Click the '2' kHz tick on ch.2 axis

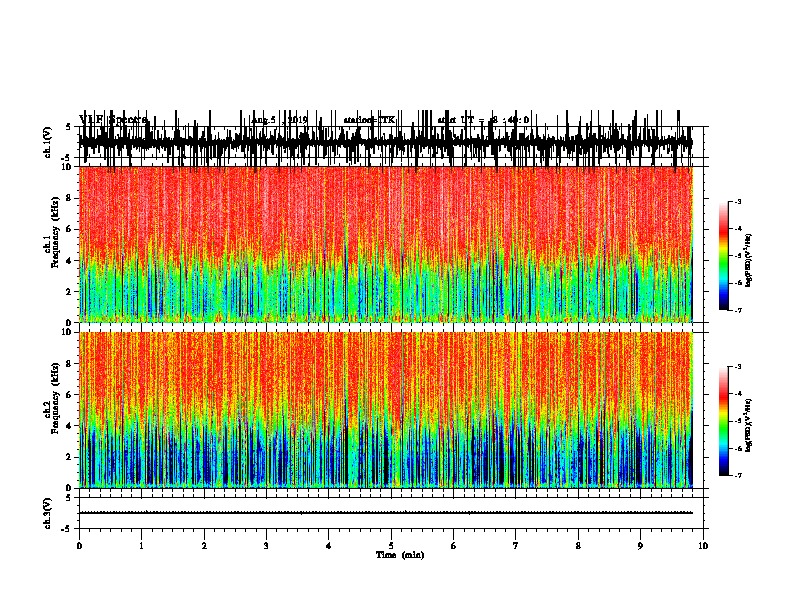70,457
